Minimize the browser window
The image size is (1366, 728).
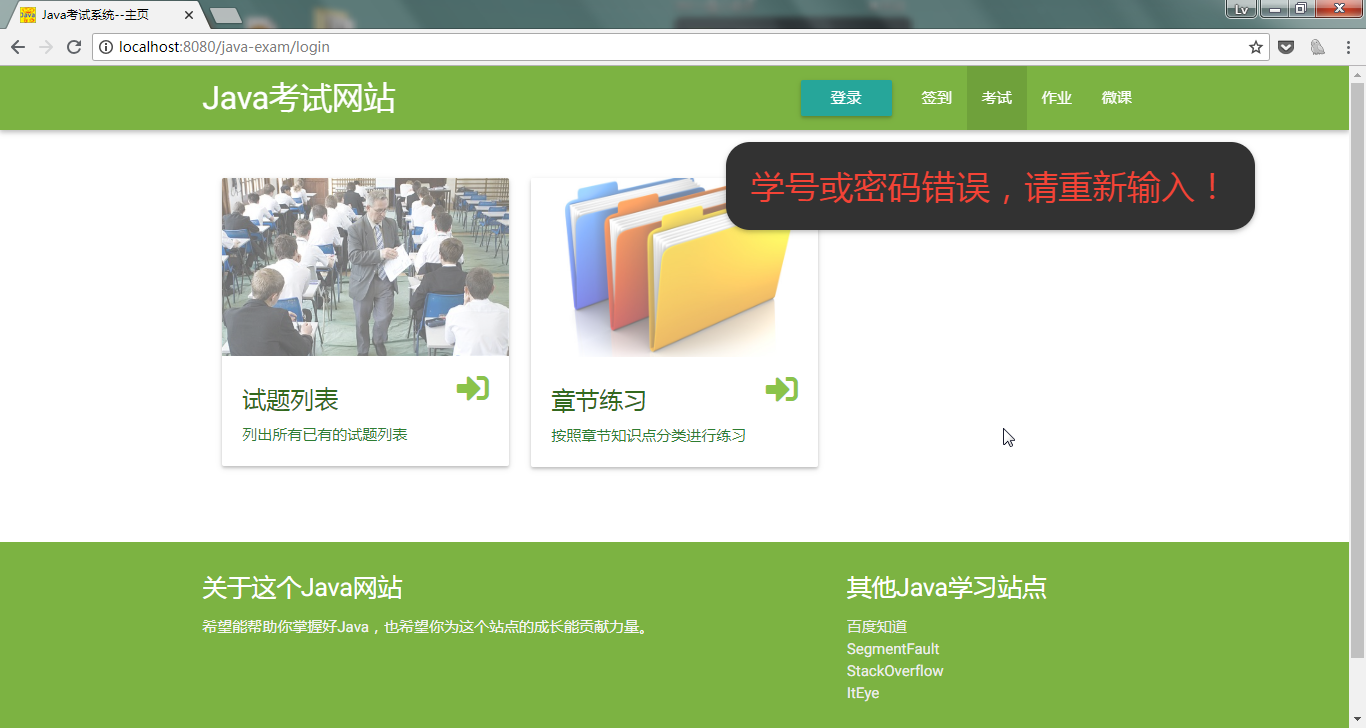point(1275,9)
